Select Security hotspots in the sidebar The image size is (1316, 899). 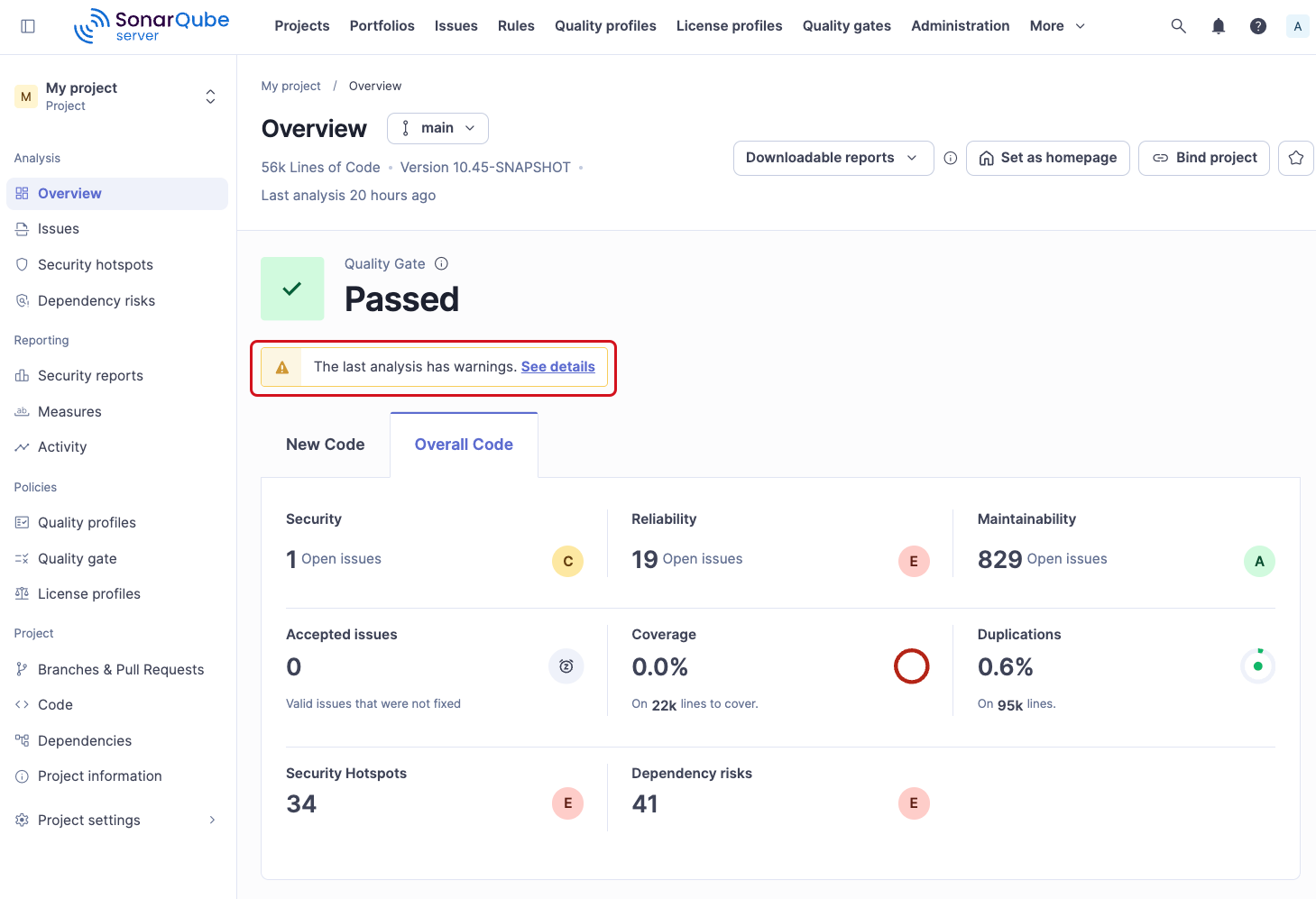95,264
